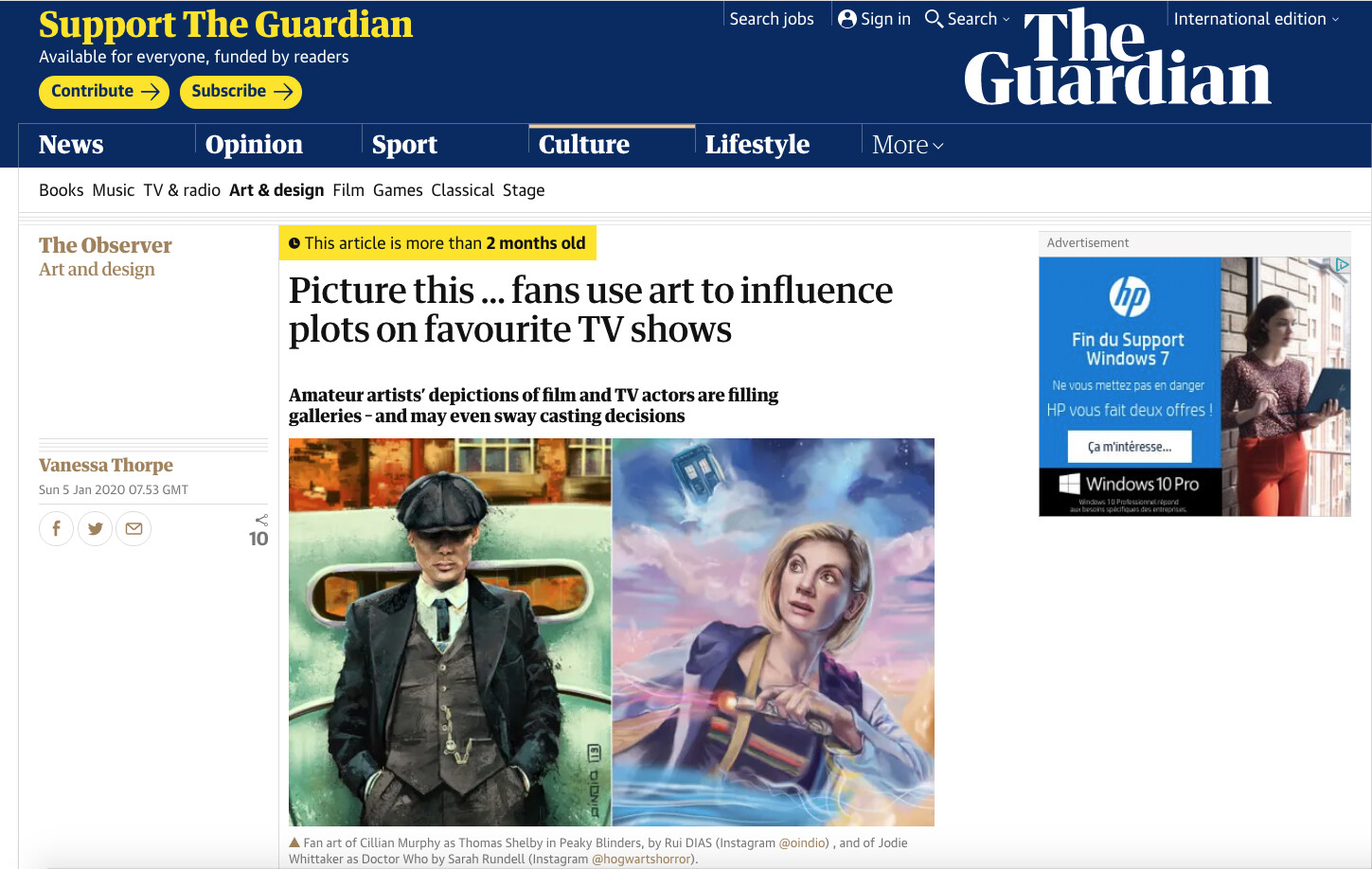This screenshot has width=1372, height=869.
Task: Click the Search magnifier icon
Action: coord(934,19)
